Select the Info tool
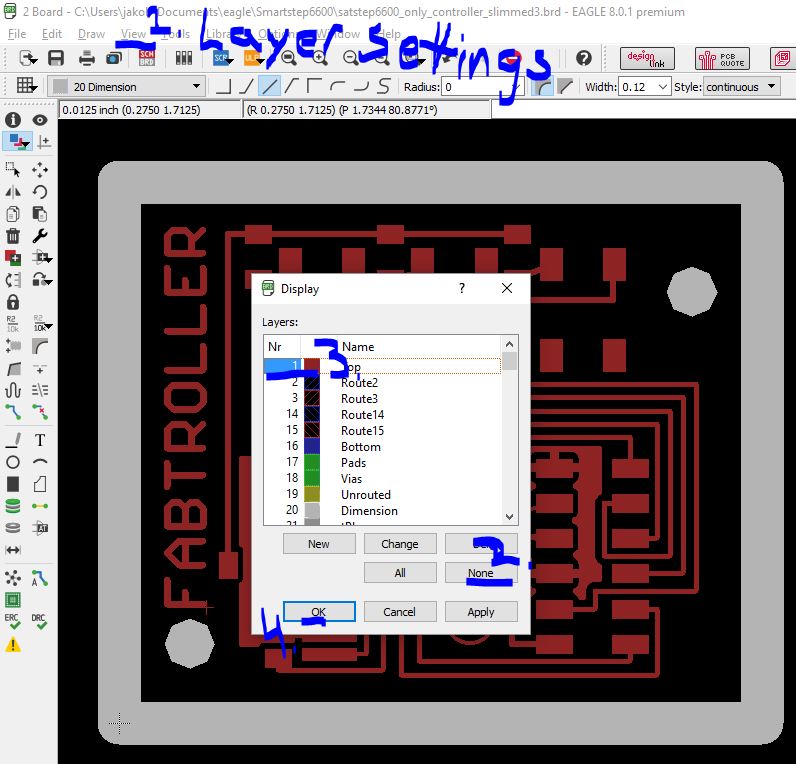 tap(13, 120)
